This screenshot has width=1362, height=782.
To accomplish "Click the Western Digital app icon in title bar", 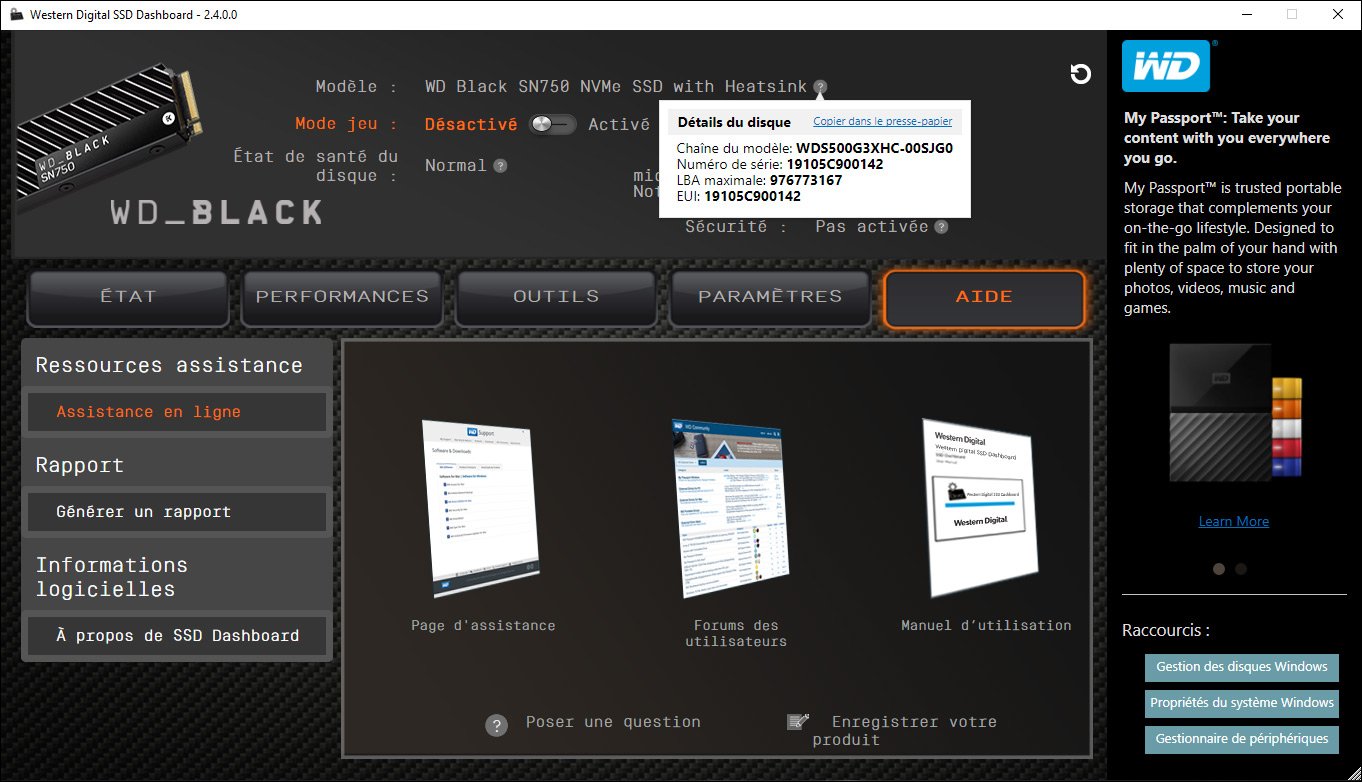I will [x=16, y=15].
